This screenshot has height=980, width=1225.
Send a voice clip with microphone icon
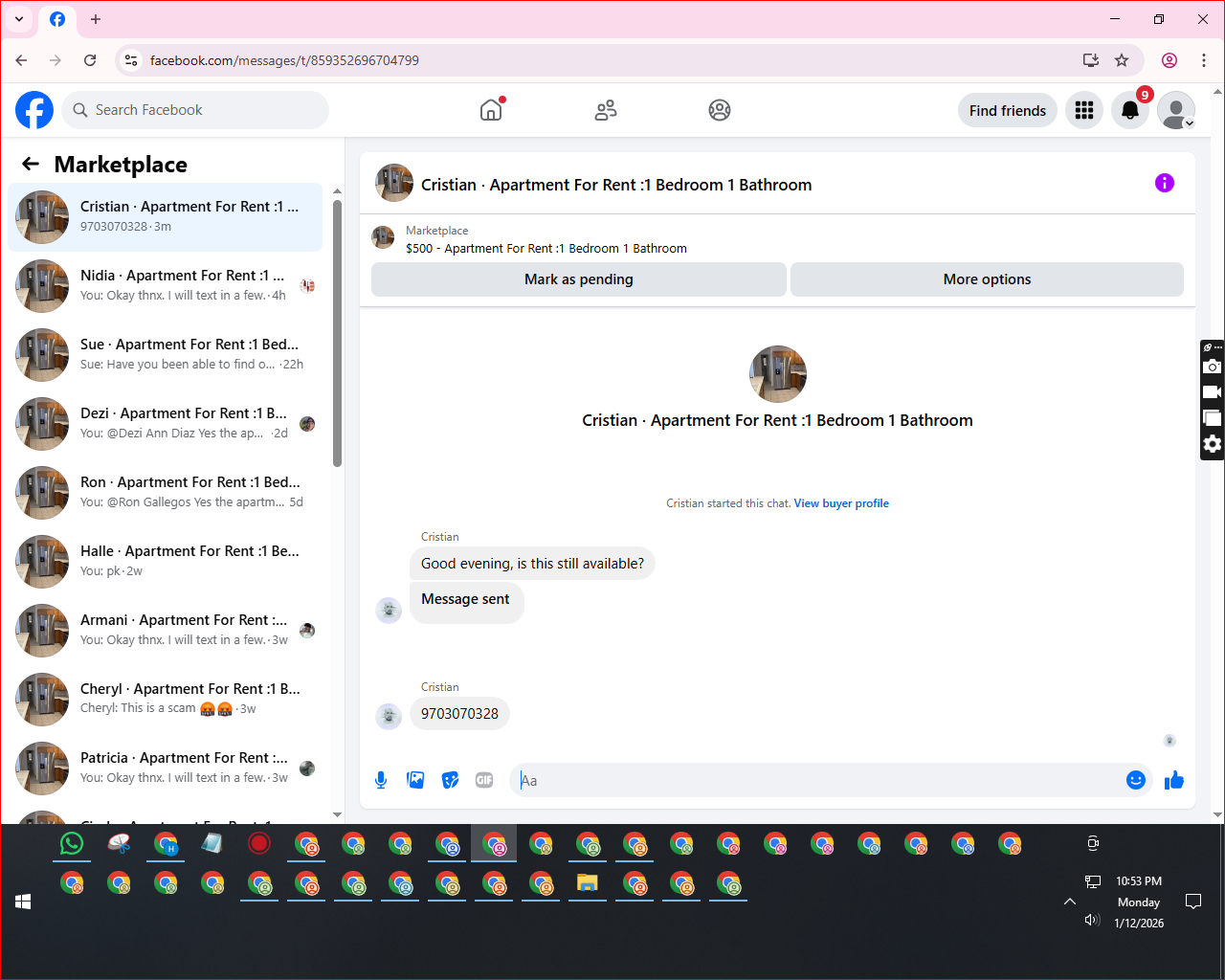[x=381, y=780]
